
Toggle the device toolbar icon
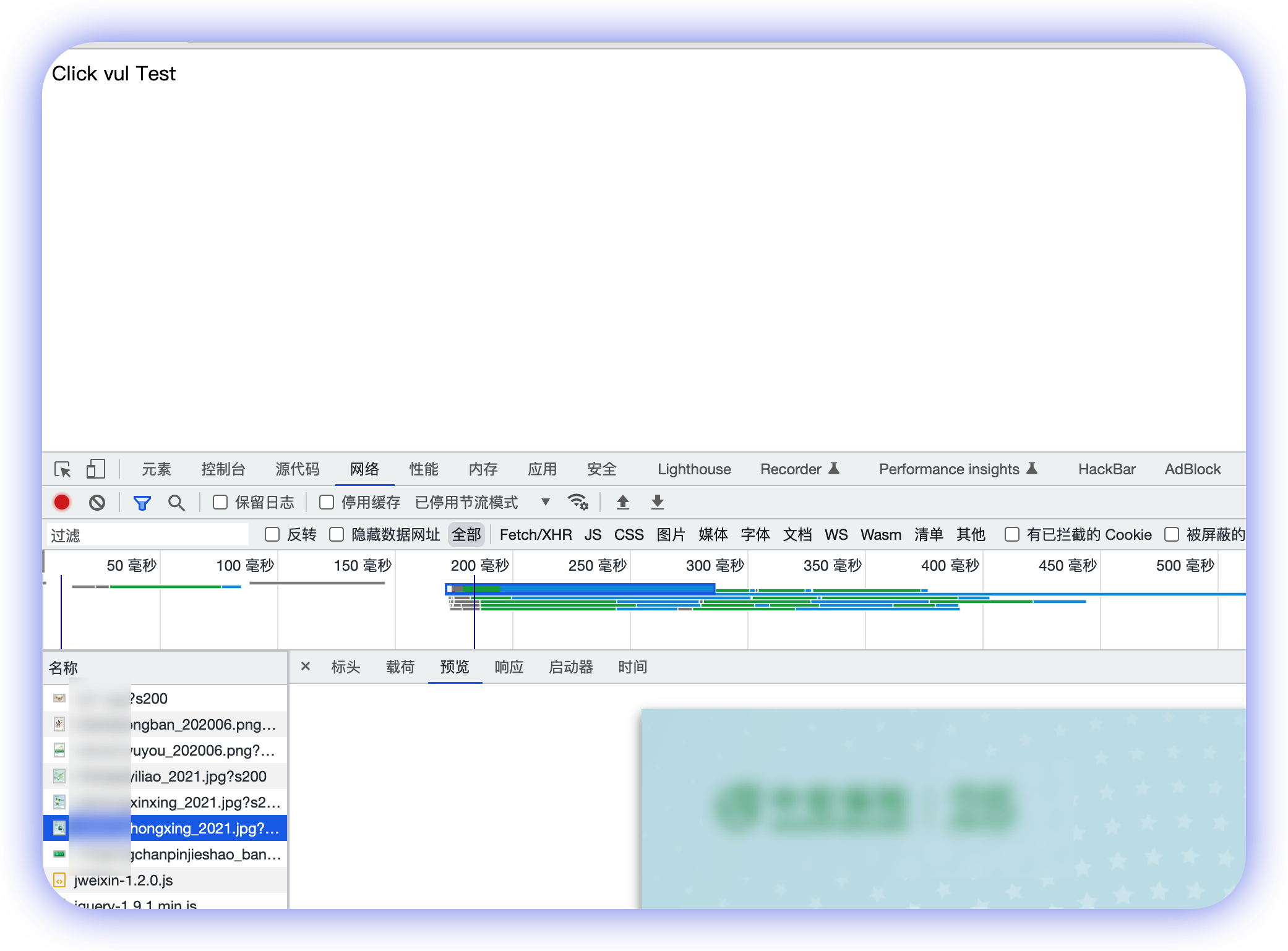point(95,469)
